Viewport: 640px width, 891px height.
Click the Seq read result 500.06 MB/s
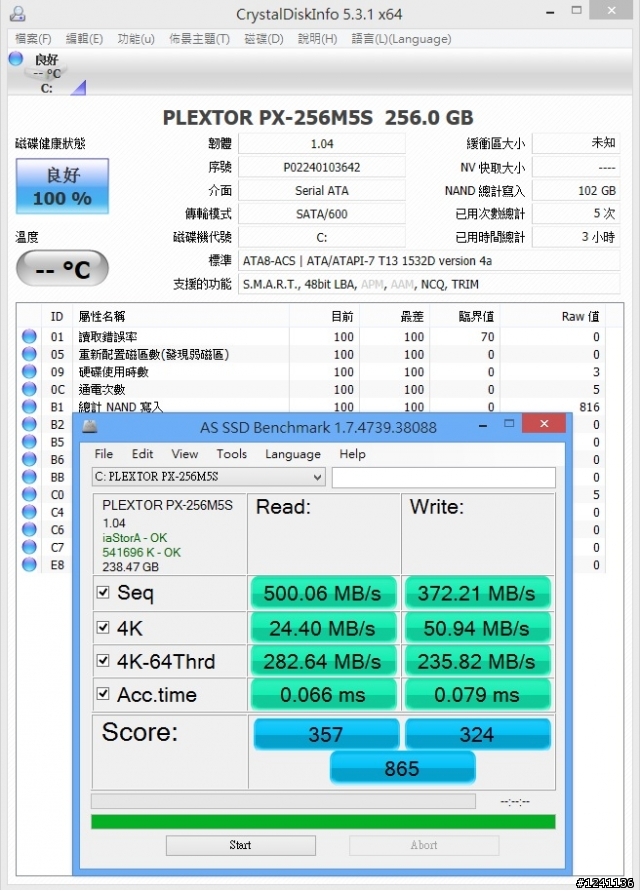click(x=323, y=593)
